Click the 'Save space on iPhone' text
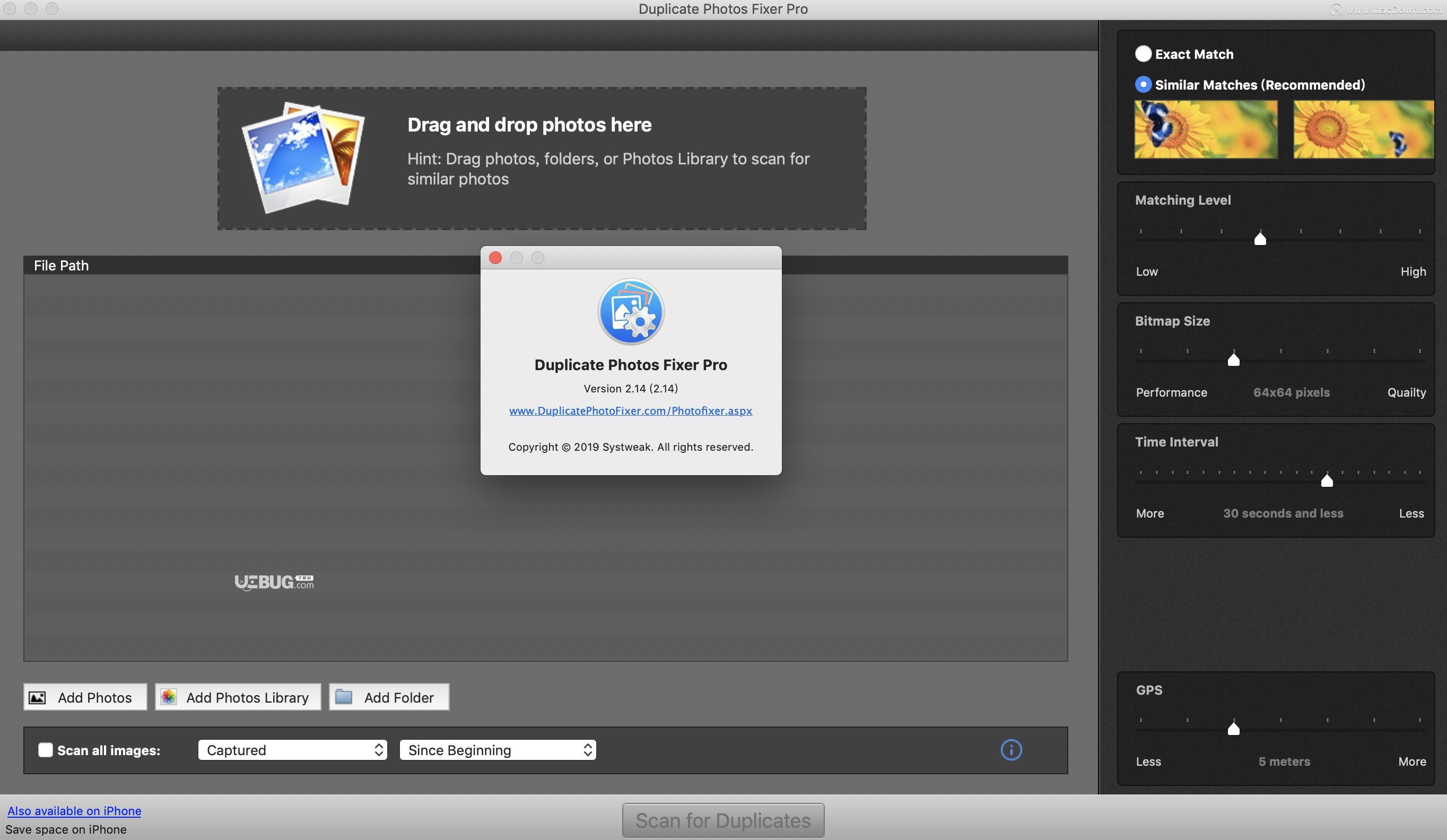 click(x=66, y=829)
